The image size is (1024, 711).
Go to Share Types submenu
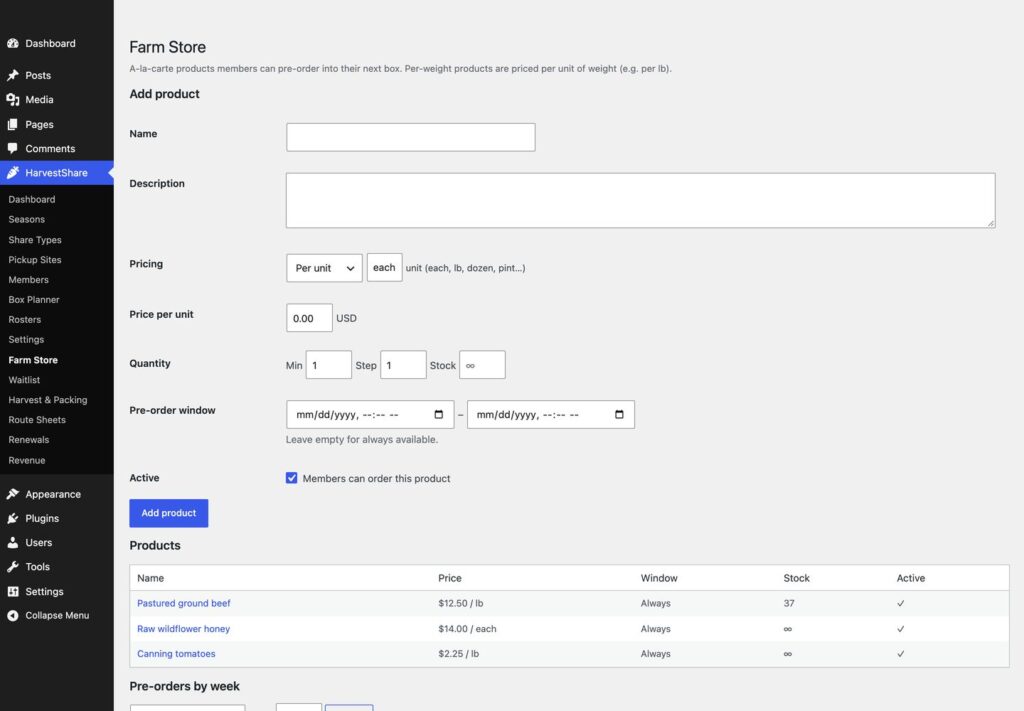35,240
